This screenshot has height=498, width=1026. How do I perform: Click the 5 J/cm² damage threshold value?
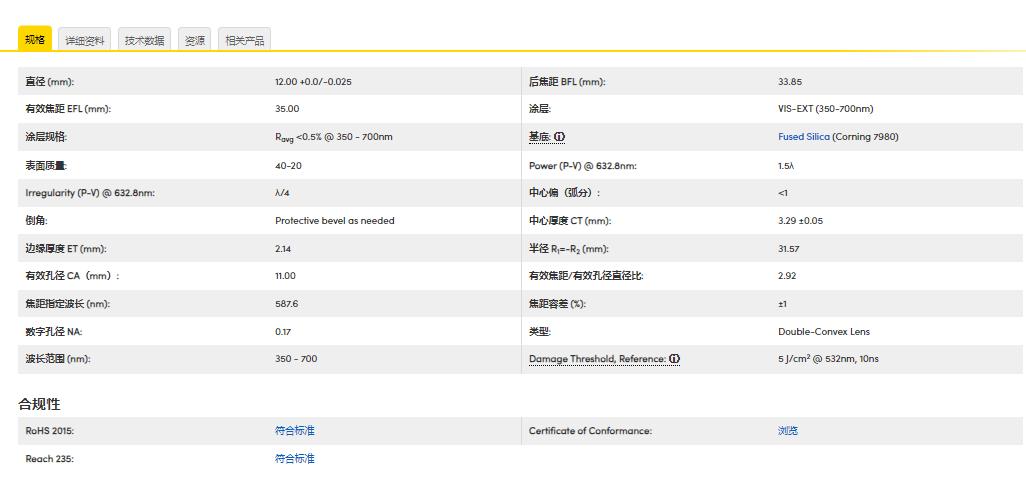point(828,359)
